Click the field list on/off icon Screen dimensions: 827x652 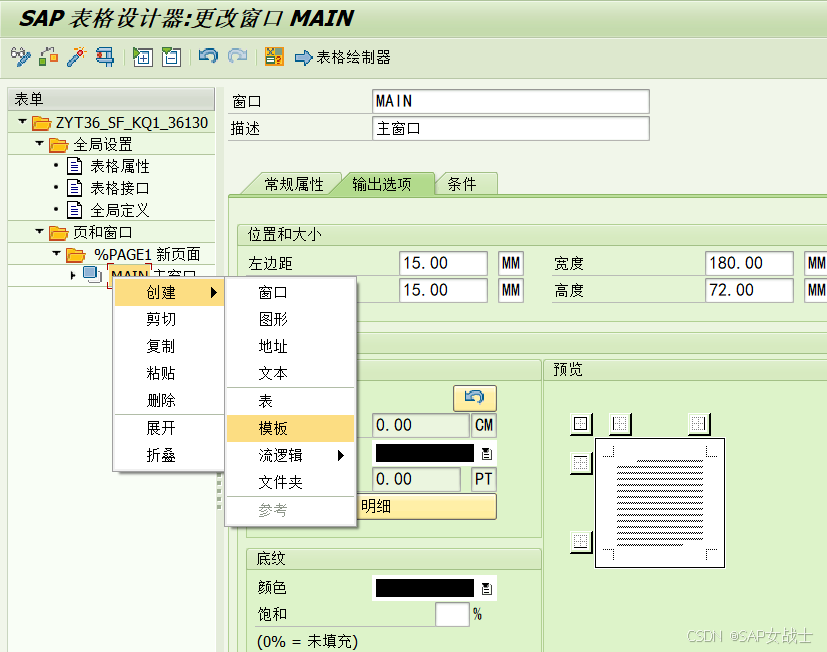[274, 56]
